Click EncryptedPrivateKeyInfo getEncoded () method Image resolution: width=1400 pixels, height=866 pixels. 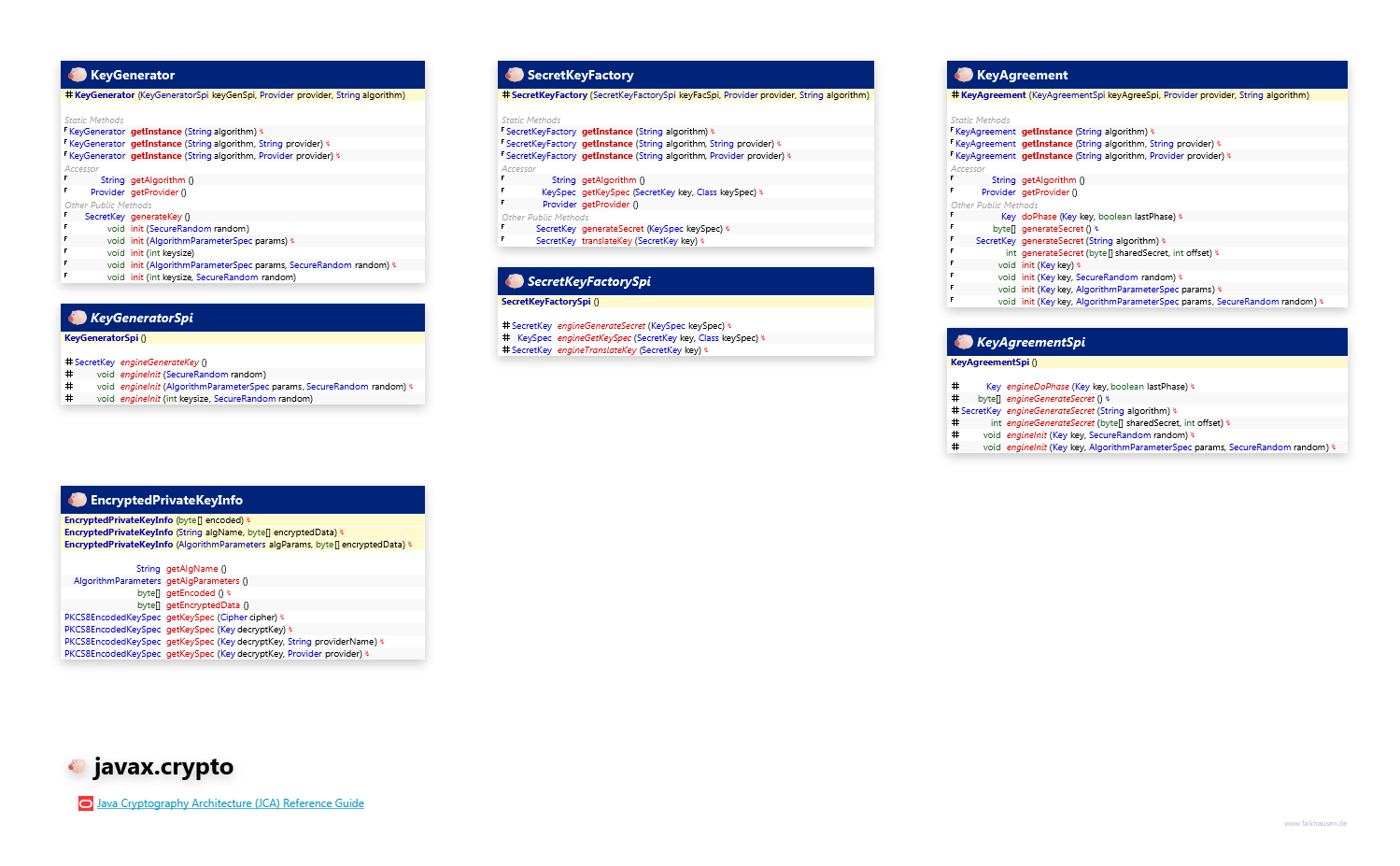click(243, 593)
